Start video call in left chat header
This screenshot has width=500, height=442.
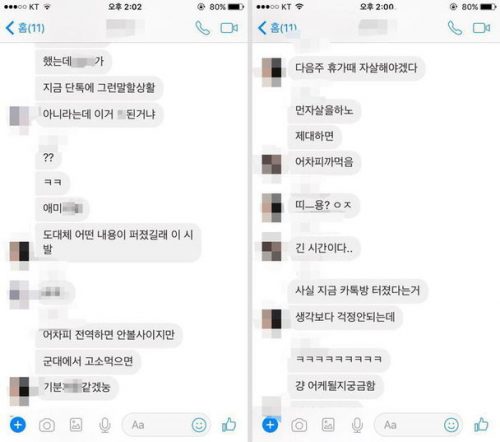click(x=229, y=28)
